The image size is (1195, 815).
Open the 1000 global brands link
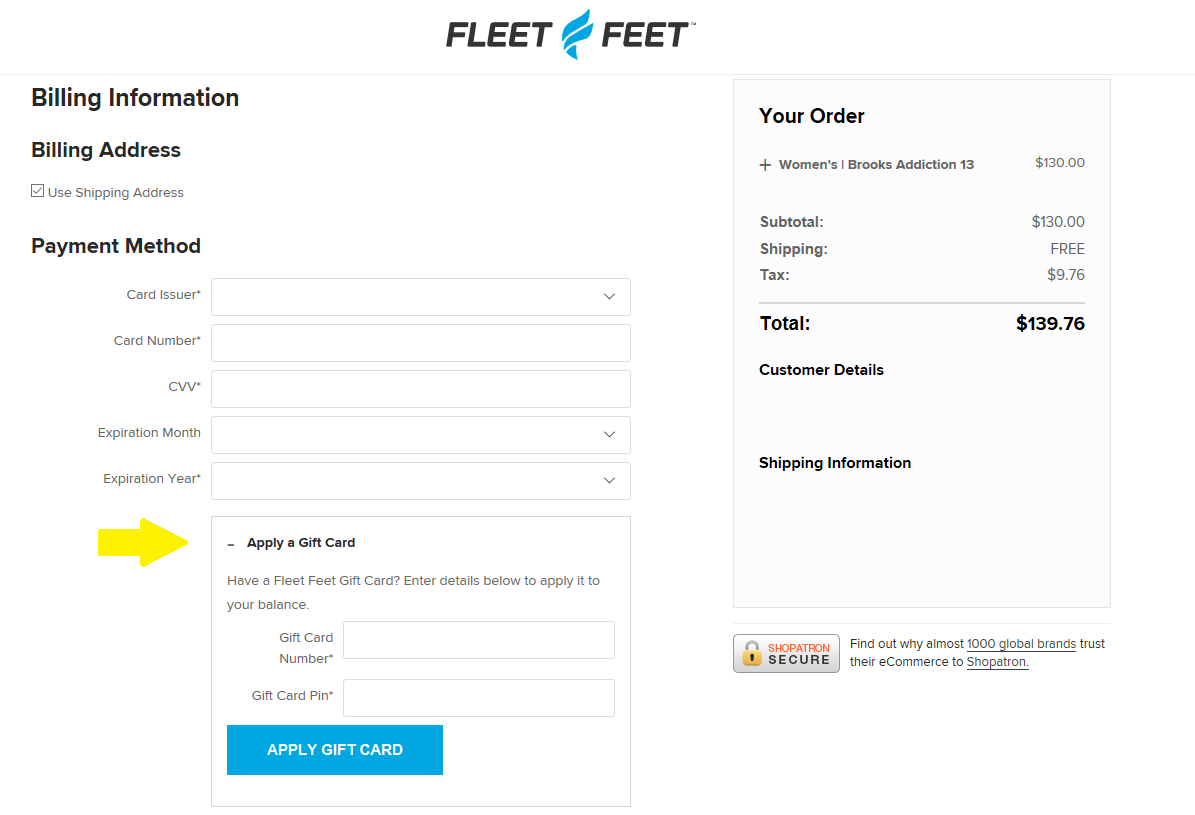1021,644
